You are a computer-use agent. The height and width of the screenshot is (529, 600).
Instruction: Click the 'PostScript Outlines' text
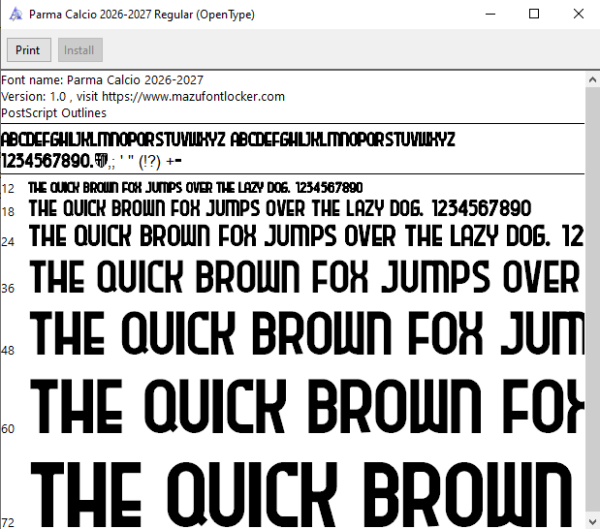click(54, 113)
